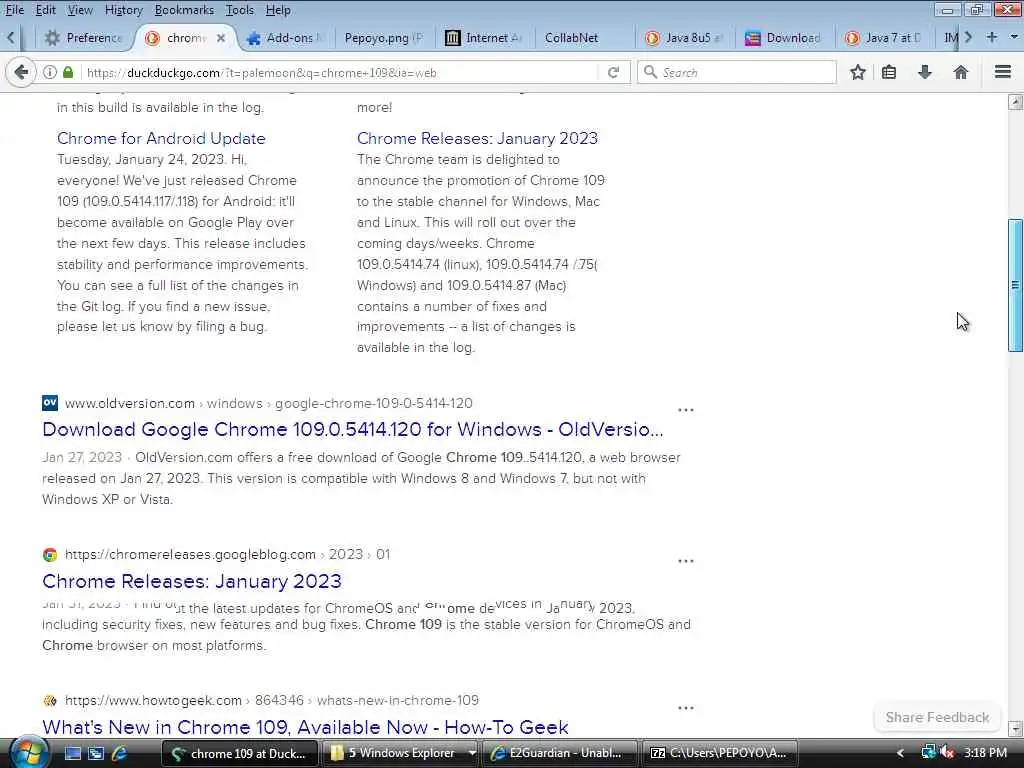
Task: Open more options for OldVersion result
Action: pyautogui.click(x=685, y=410)
